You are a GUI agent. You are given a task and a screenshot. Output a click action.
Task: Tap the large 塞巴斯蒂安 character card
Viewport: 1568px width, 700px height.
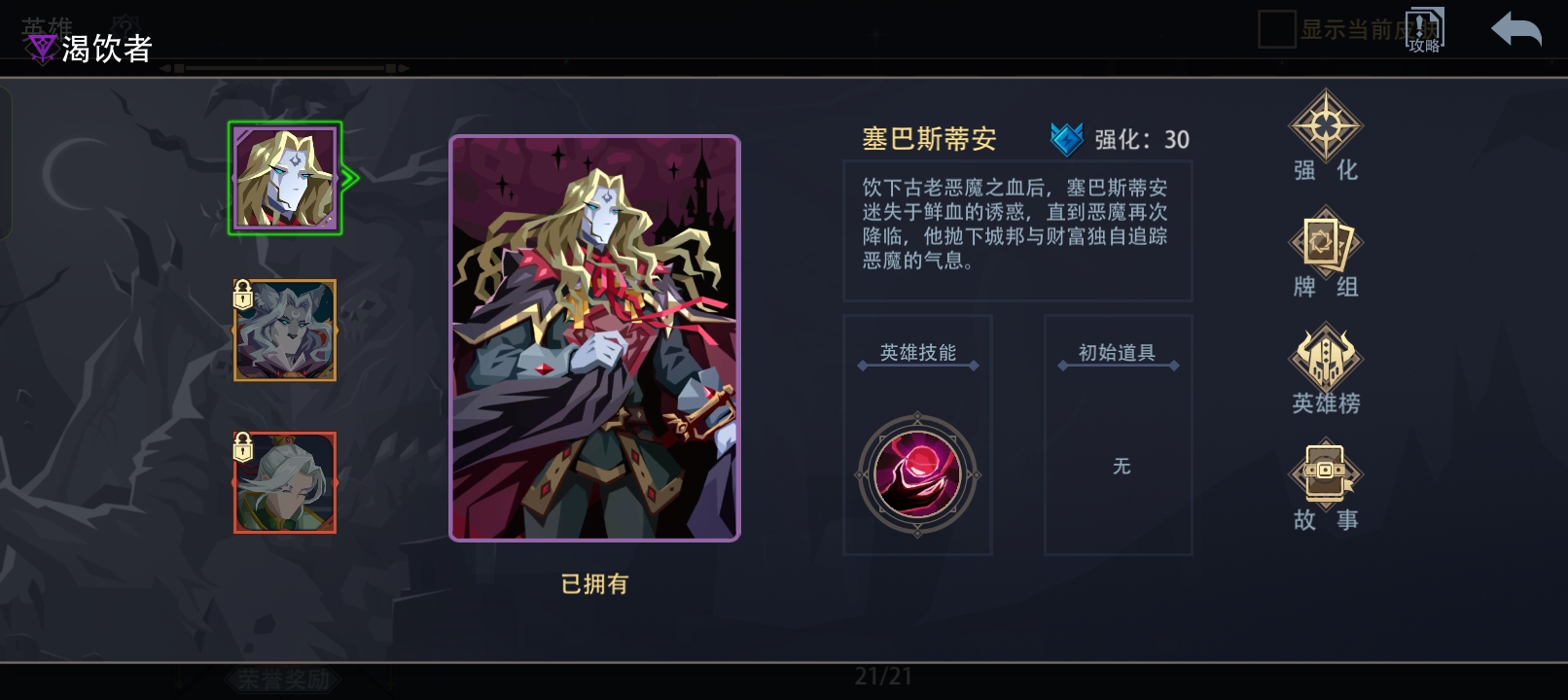coord(594,338)
